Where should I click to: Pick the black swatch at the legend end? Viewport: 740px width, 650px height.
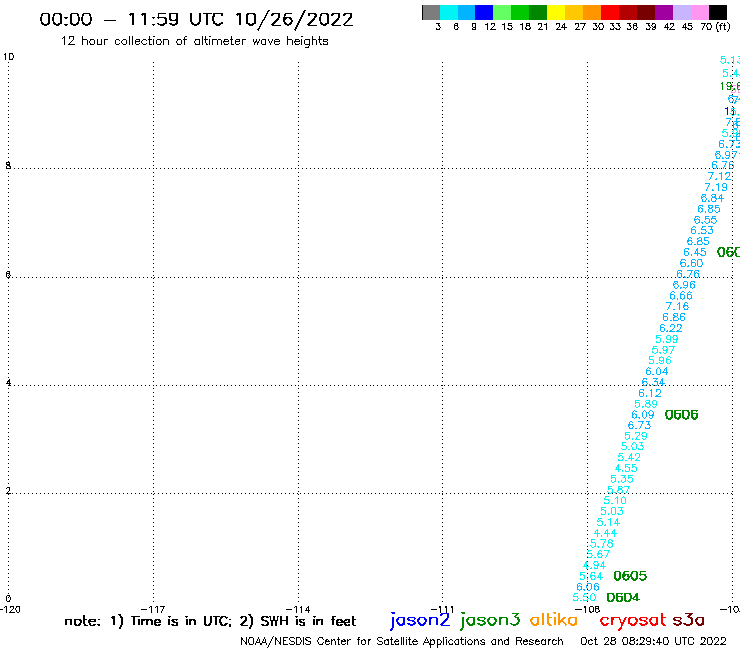[x=717, y=12]
